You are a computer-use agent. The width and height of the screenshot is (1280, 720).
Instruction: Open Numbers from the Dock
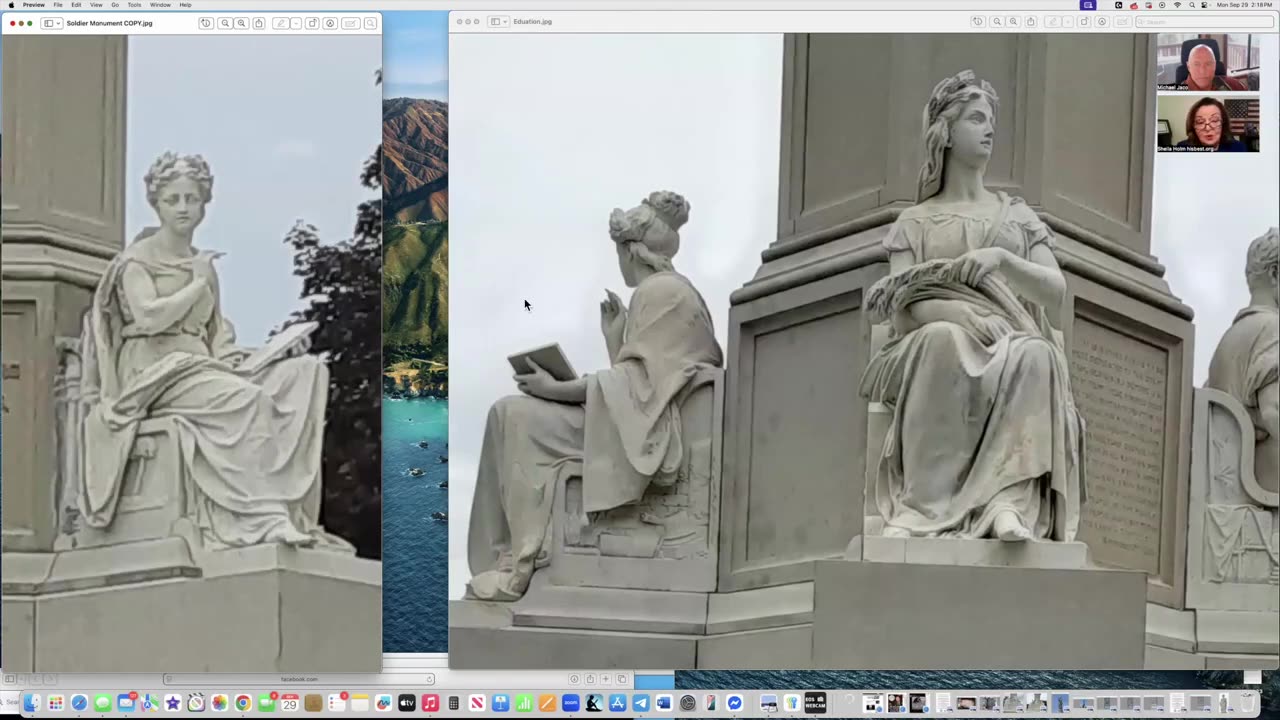(524, 704)
